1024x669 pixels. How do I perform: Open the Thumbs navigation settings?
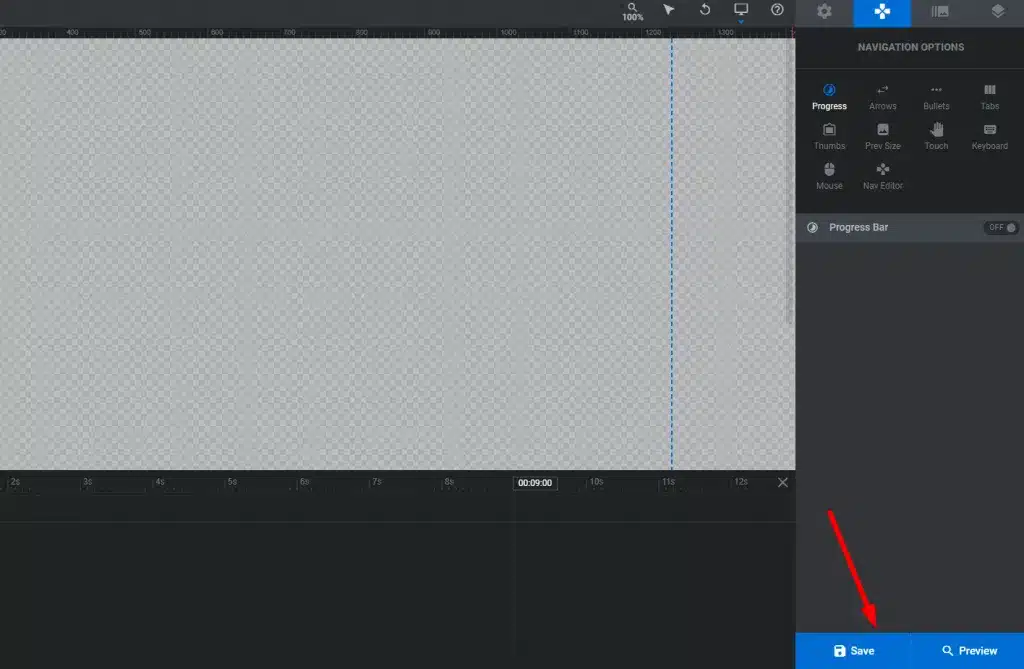(x=829, y=136)
